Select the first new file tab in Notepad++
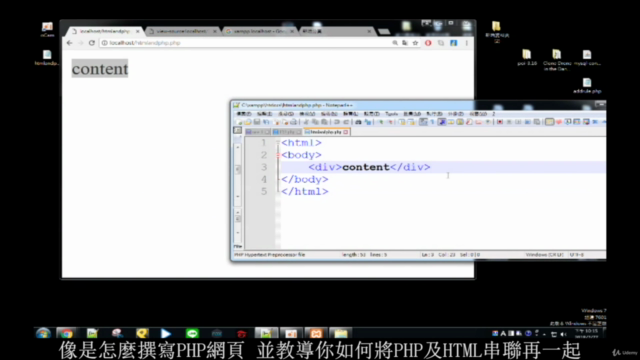640x360 pixels. pyautogui.click(x=258, y=132)
